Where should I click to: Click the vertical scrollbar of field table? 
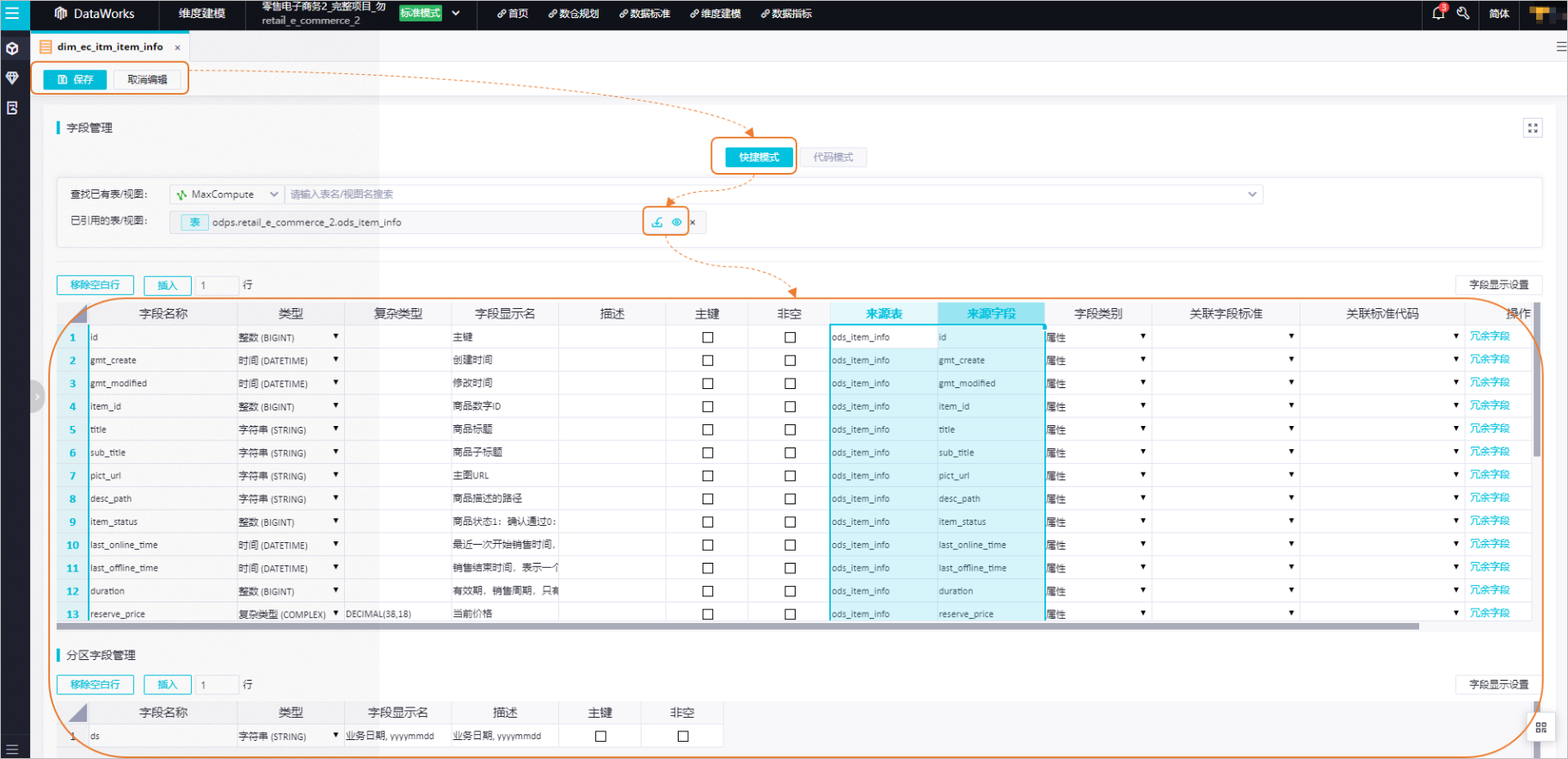(x=1537, y=381)
